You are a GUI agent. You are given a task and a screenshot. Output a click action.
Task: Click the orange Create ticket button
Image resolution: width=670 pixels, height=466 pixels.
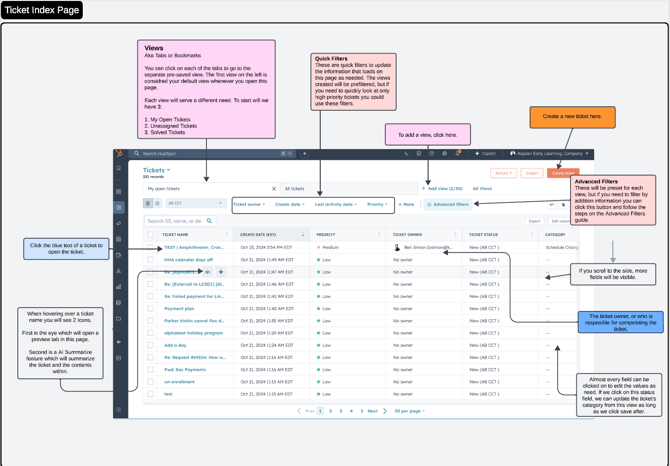(x=563, y=173)
